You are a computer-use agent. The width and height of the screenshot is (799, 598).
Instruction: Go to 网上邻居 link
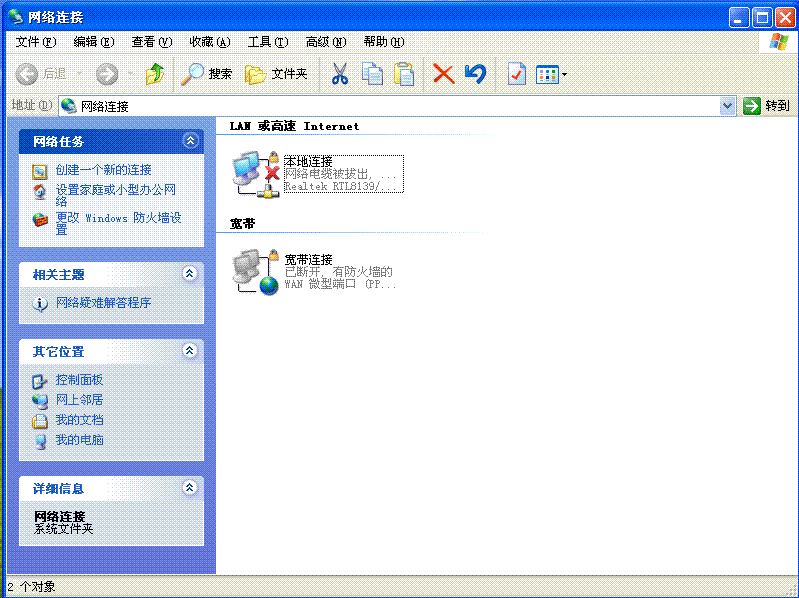point(79,399)
